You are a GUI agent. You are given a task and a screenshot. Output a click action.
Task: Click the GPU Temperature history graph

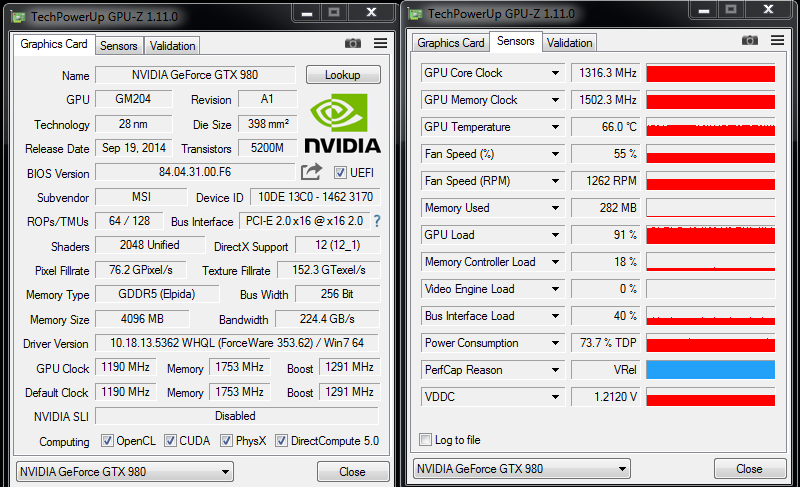point(711,127)
